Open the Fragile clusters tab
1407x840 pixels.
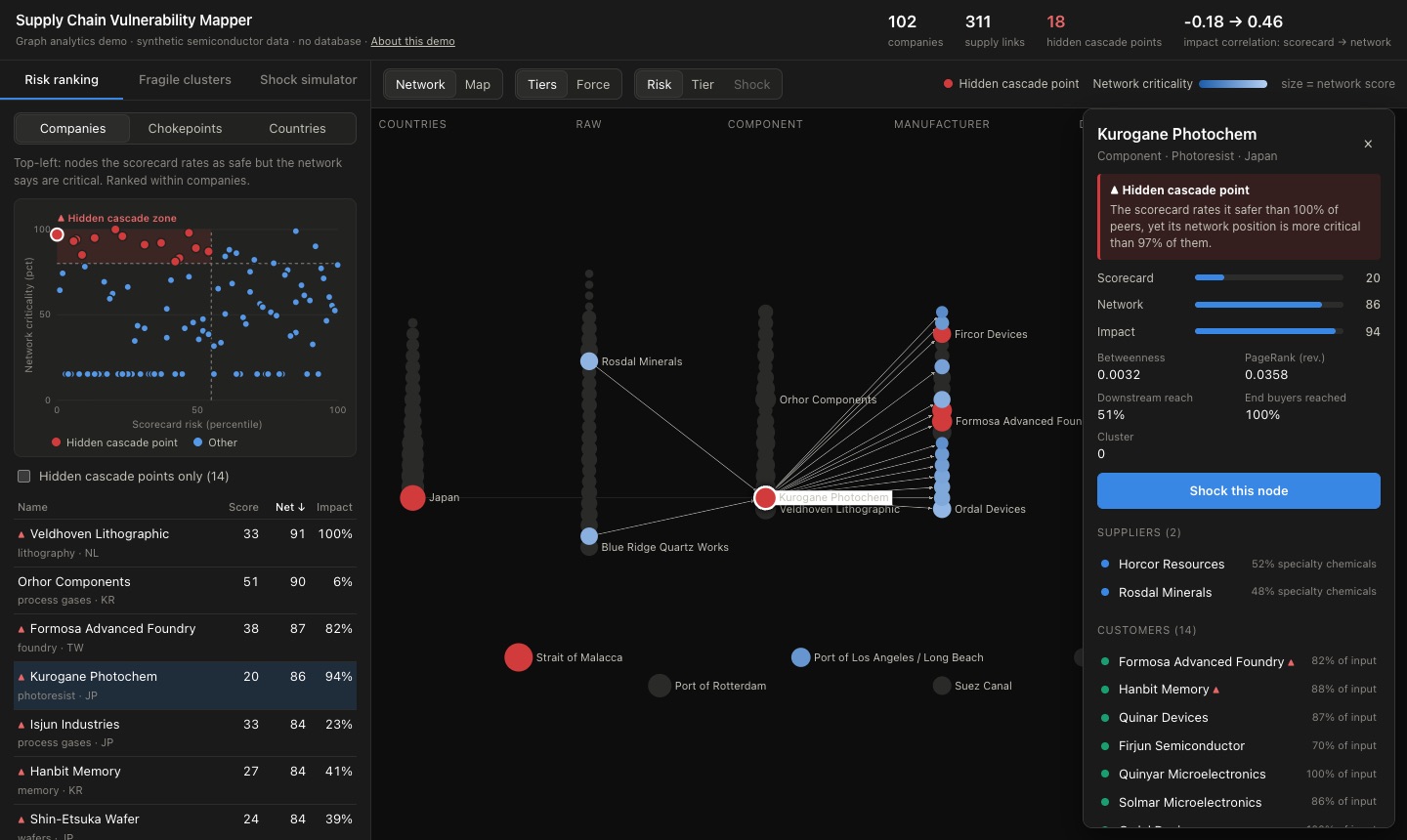[x=185, y=79]
